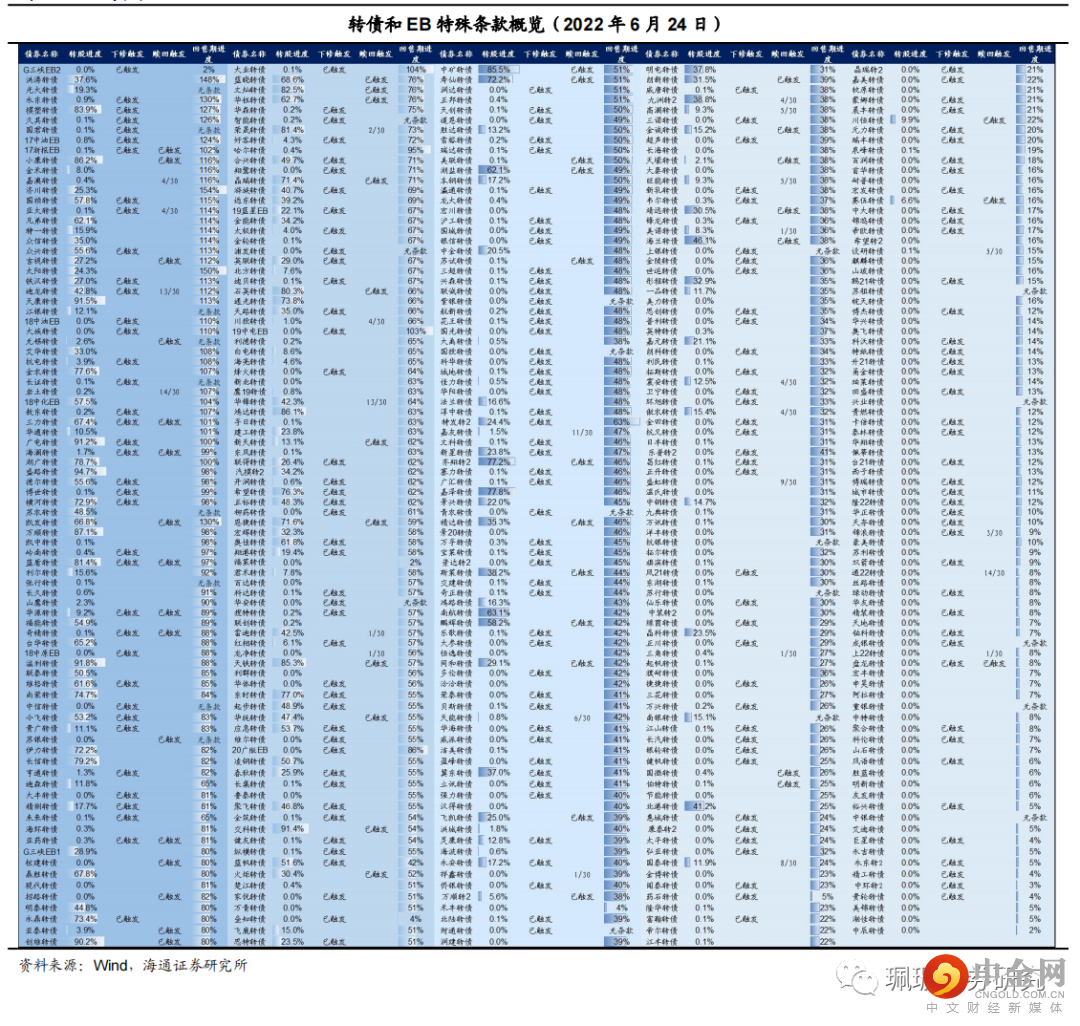Click the 83.9% conversion progress cell
The image size is (1080, 1026).
coord(85,109)
